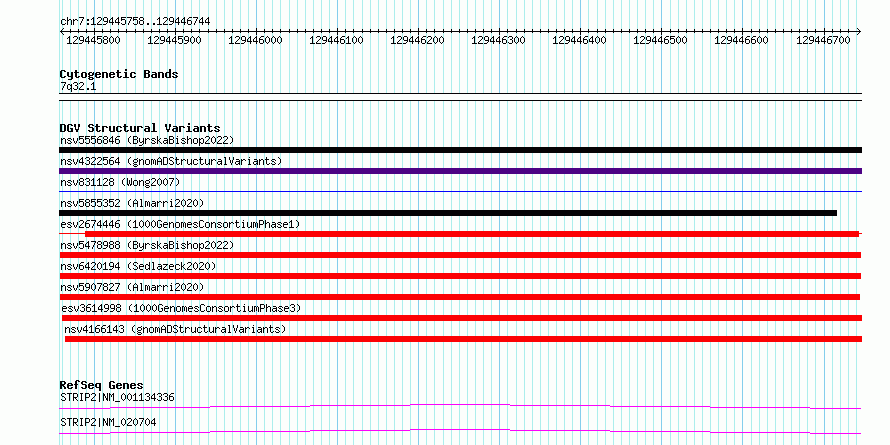Click ruler tick label 129446600
Viewport: 890px width, 445px height.
[741, 40]
